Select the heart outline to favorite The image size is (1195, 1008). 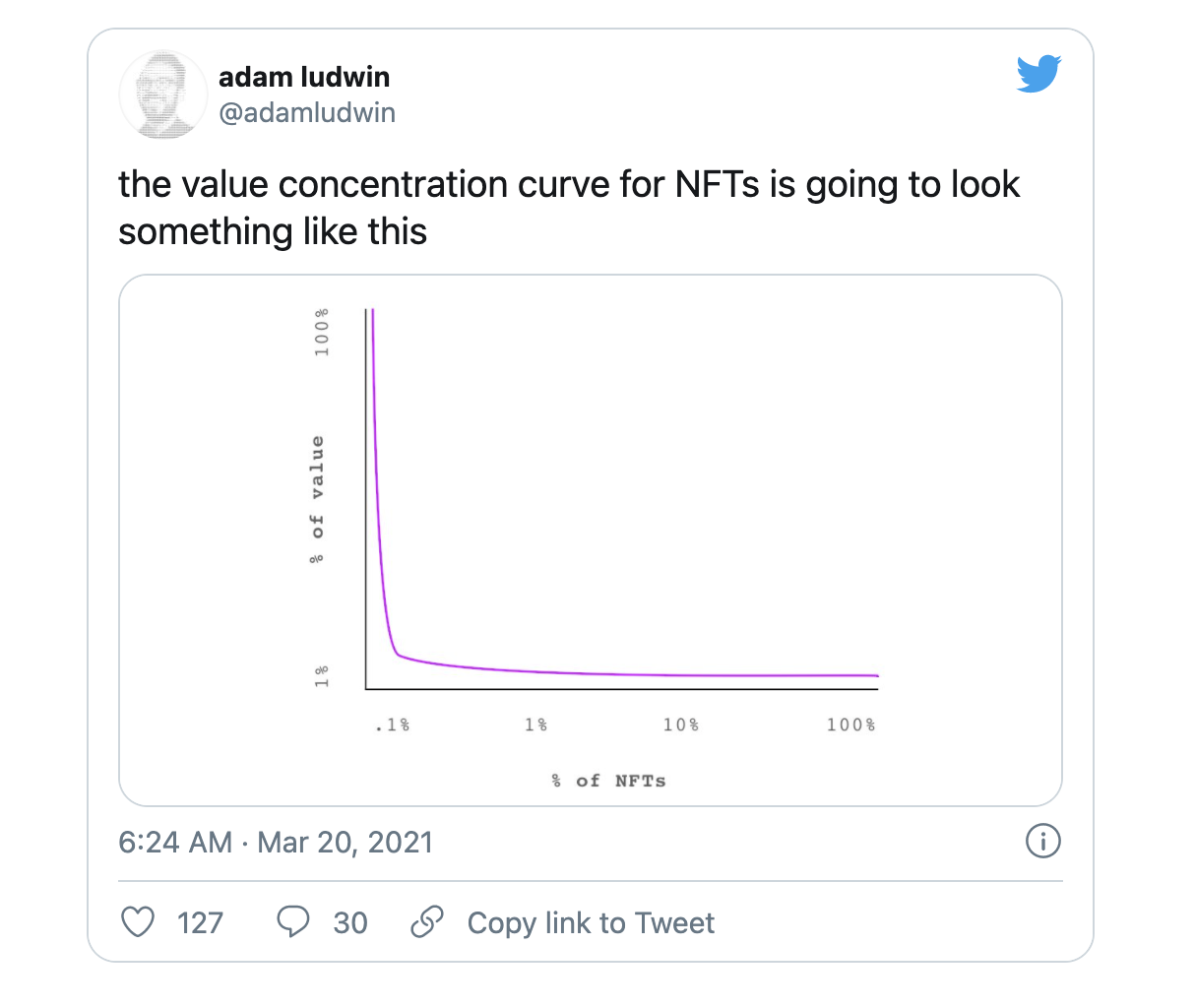[138, 922]
